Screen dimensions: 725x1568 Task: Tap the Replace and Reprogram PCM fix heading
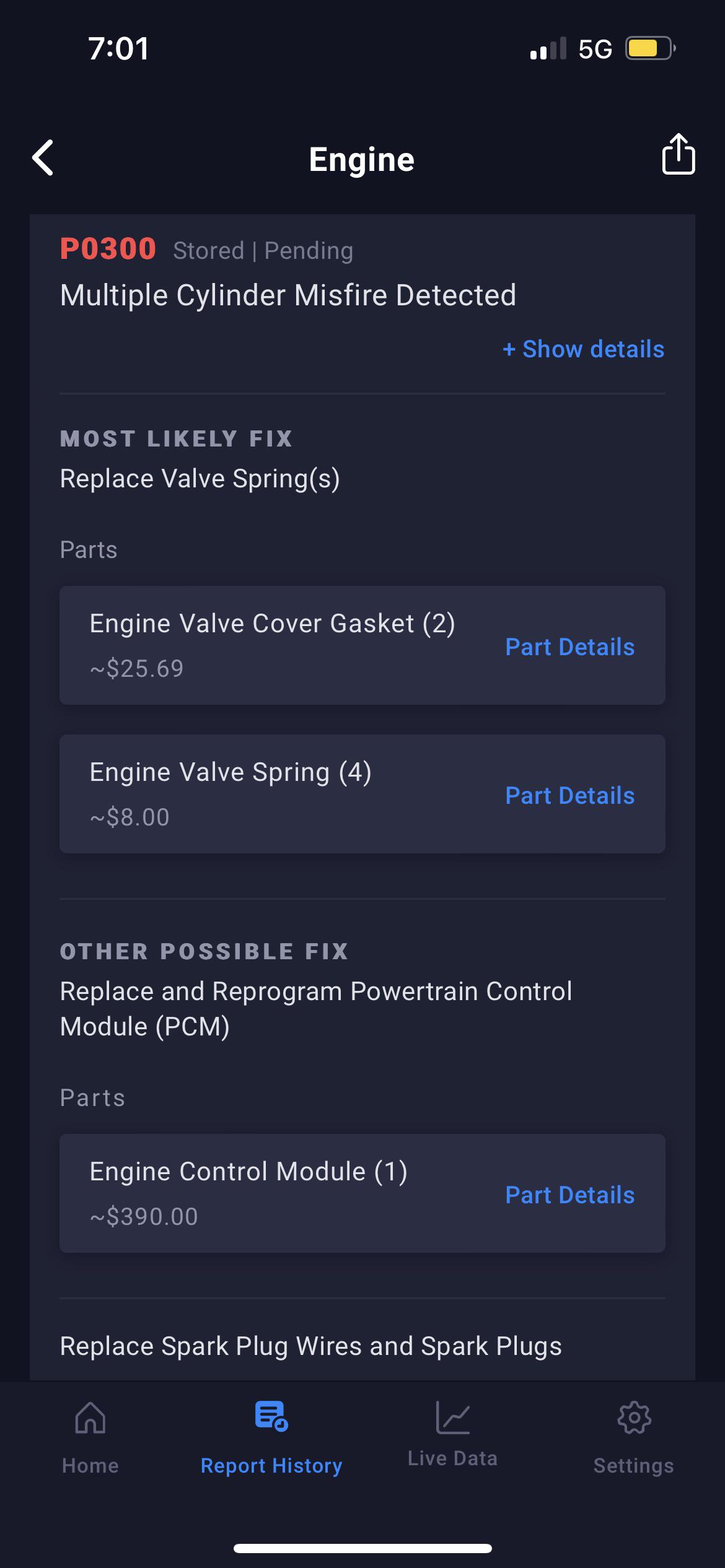[316, 1008]
